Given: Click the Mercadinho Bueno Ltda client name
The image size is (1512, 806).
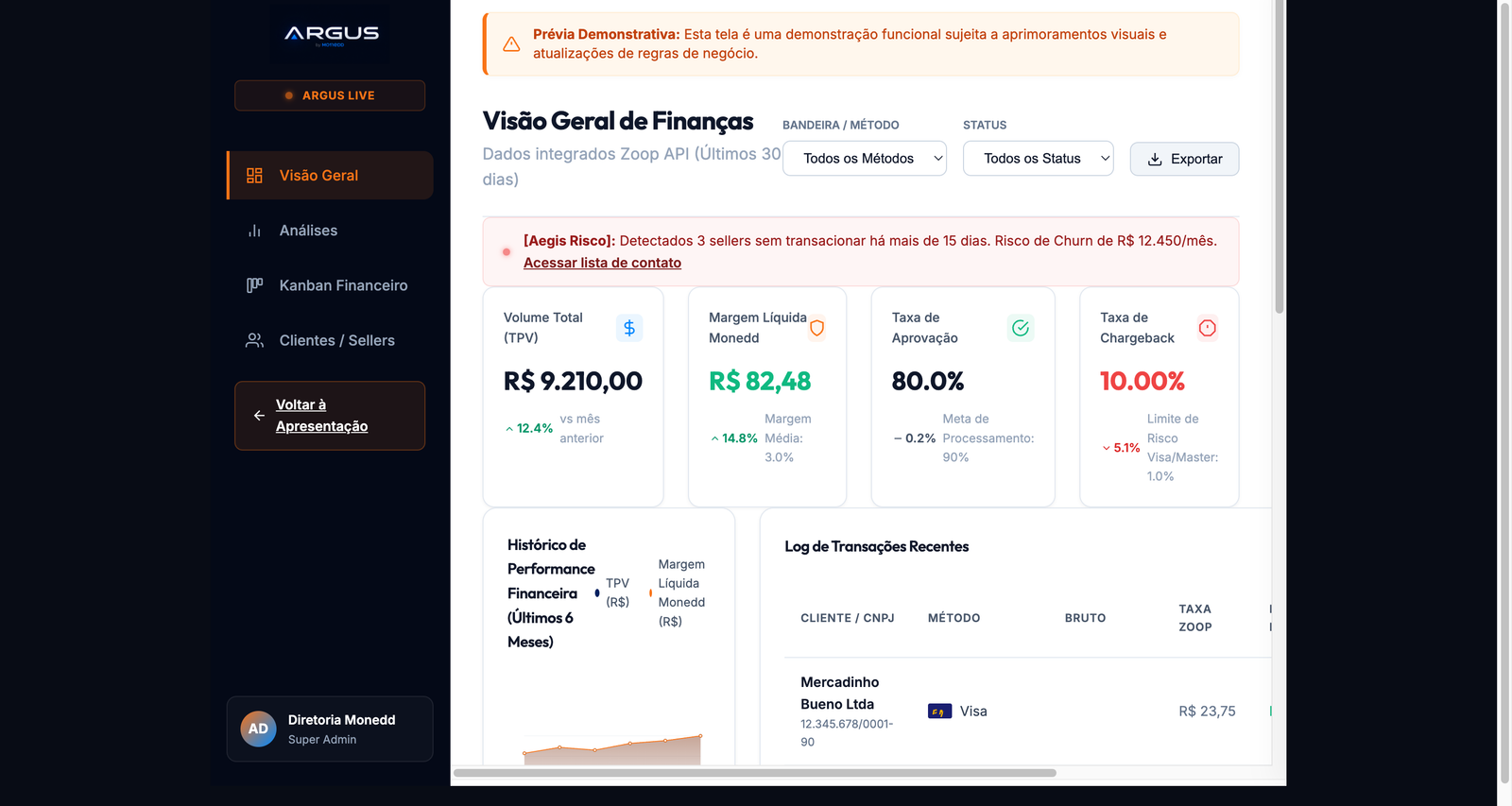Looking at the screenshot, I should tap(840, 693).
